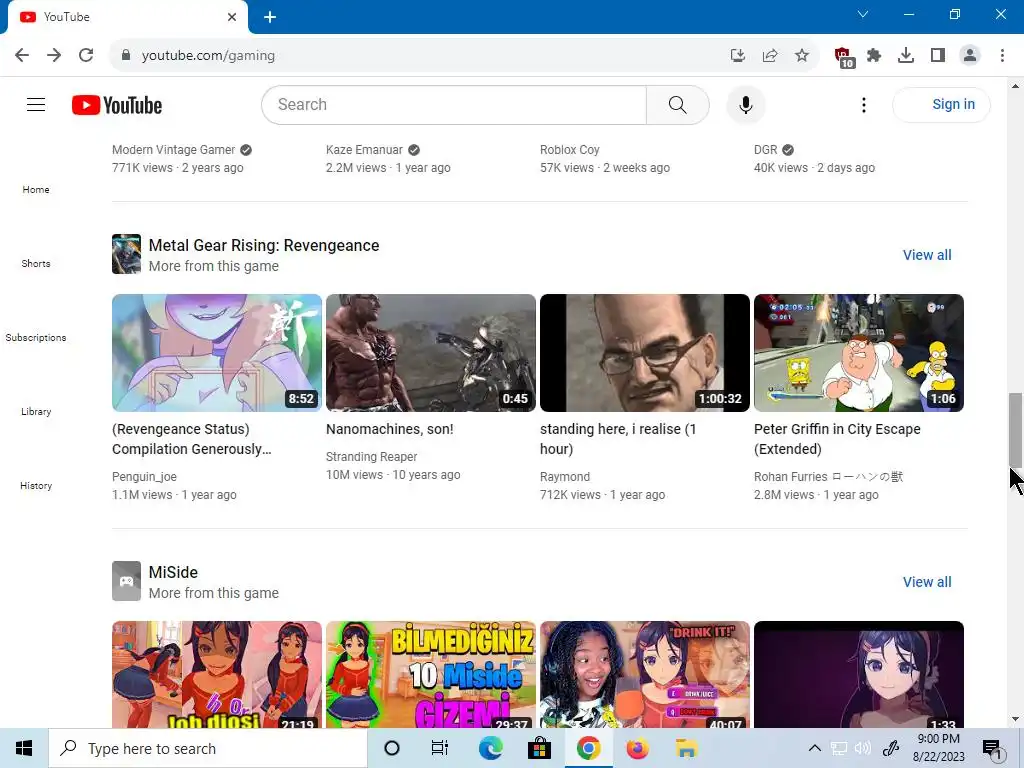This screenshot has width=1024, height=768.
Task: Open Roblox Coy channel name
Action: coord(569,150)
